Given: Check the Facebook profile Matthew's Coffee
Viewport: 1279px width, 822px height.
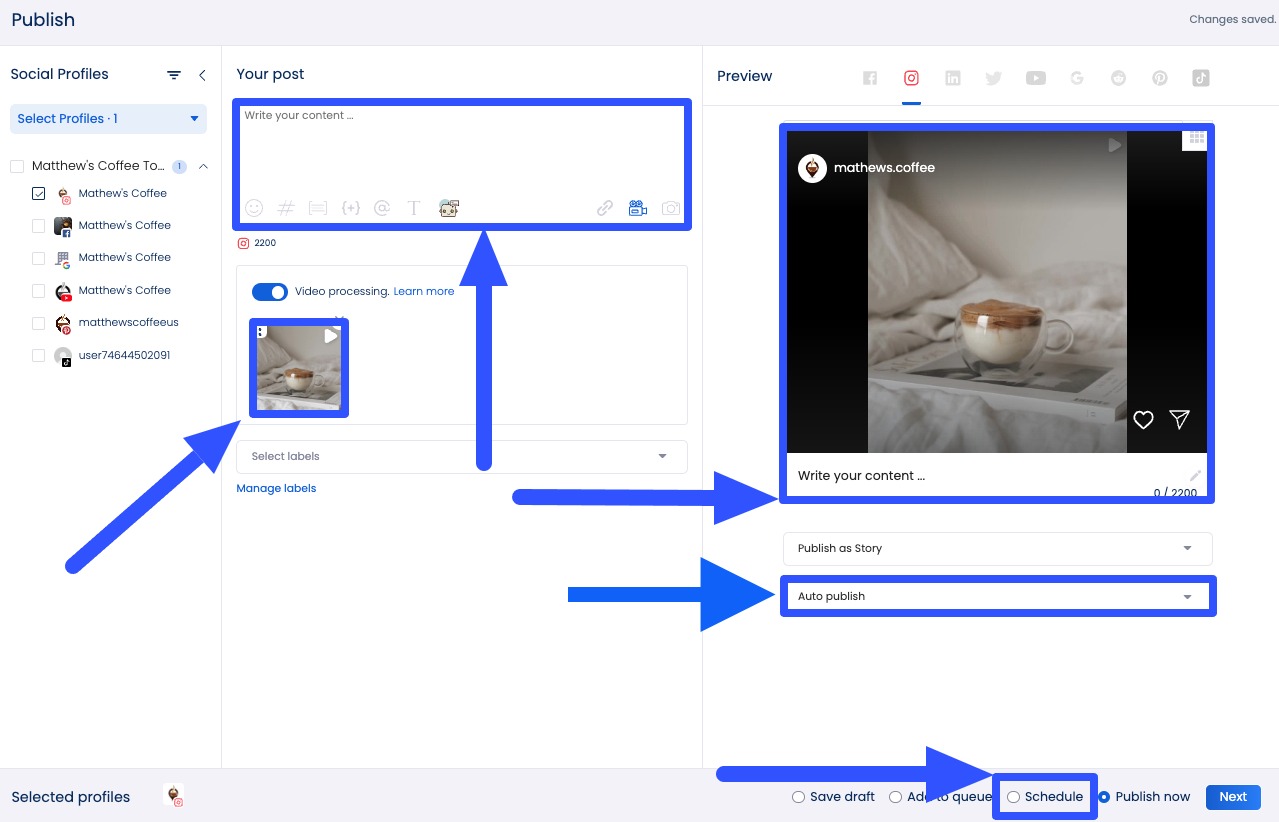Looking at the screenshot, I should click(x=38, y=225).
